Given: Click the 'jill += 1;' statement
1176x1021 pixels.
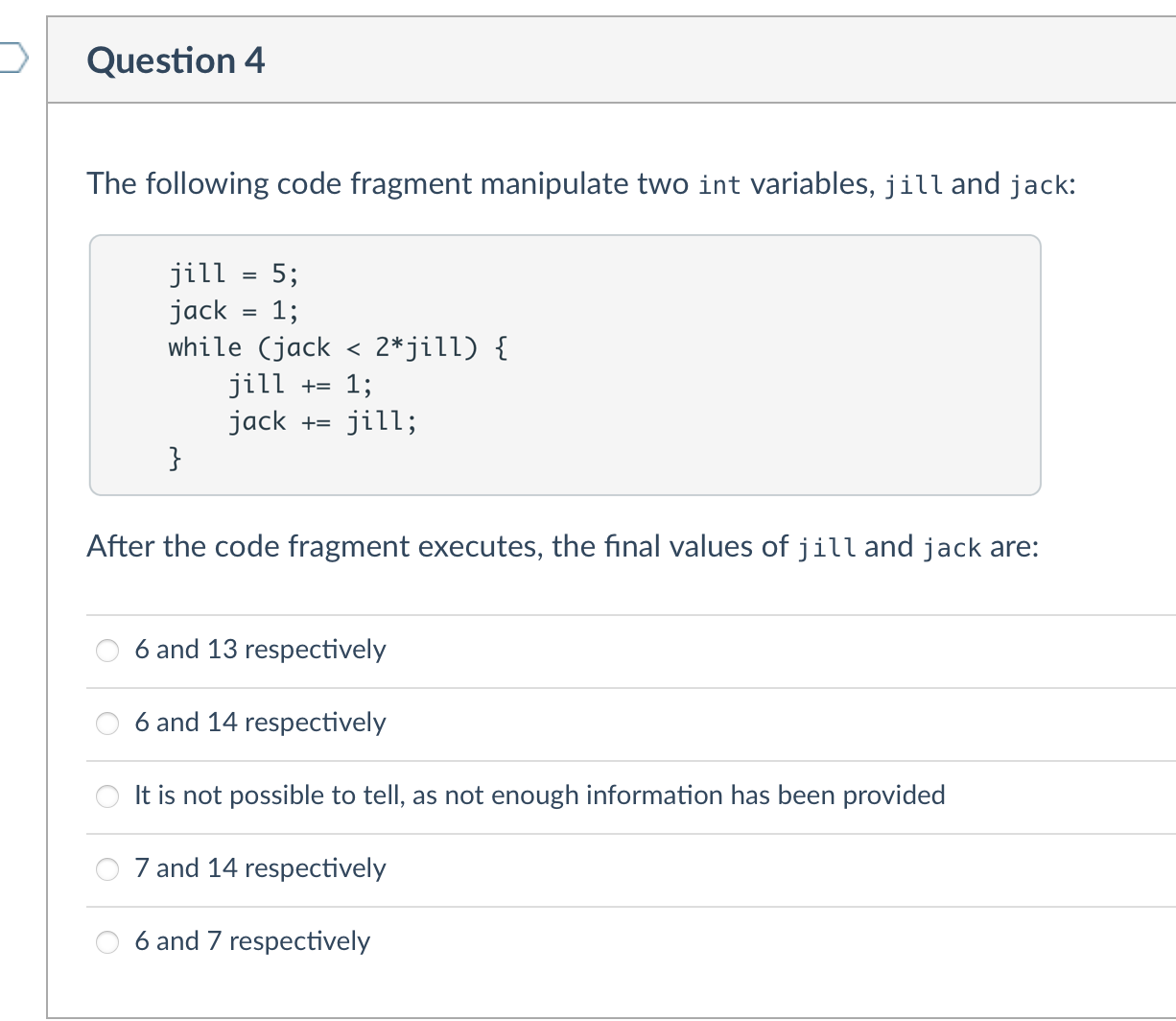Looking at the screenshot, I should coord(300,385).
